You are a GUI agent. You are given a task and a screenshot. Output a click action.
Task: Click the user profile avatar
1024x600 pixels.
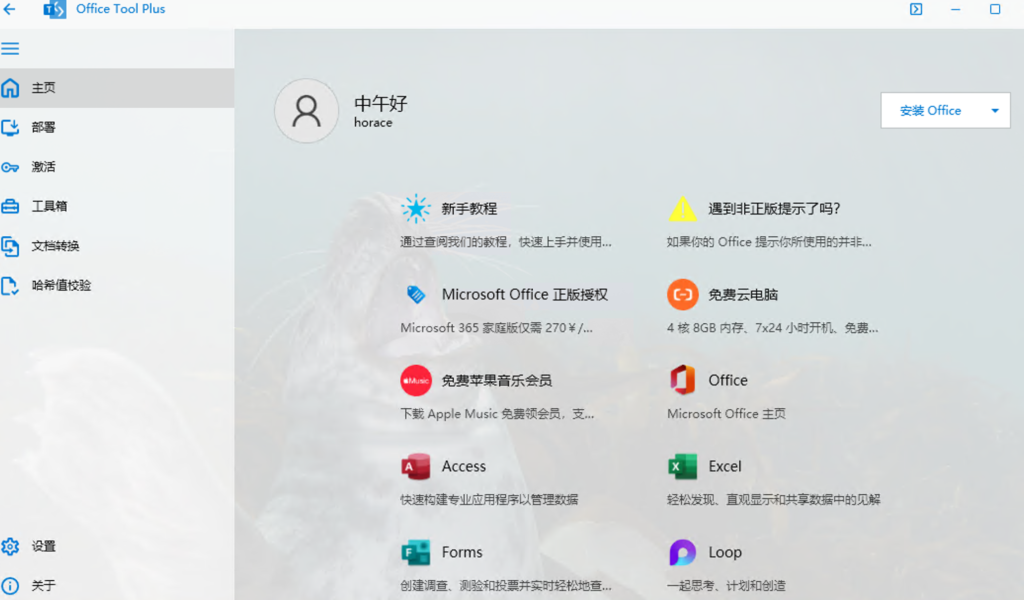306,111
